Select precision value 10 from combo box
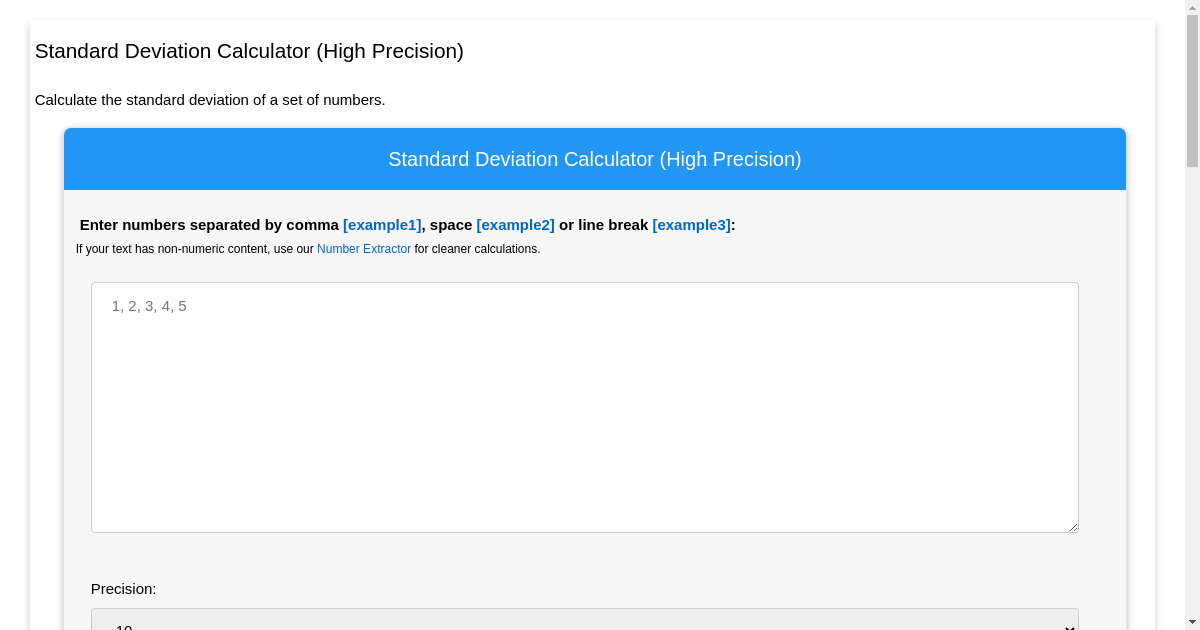 click(x=584, y=625)
